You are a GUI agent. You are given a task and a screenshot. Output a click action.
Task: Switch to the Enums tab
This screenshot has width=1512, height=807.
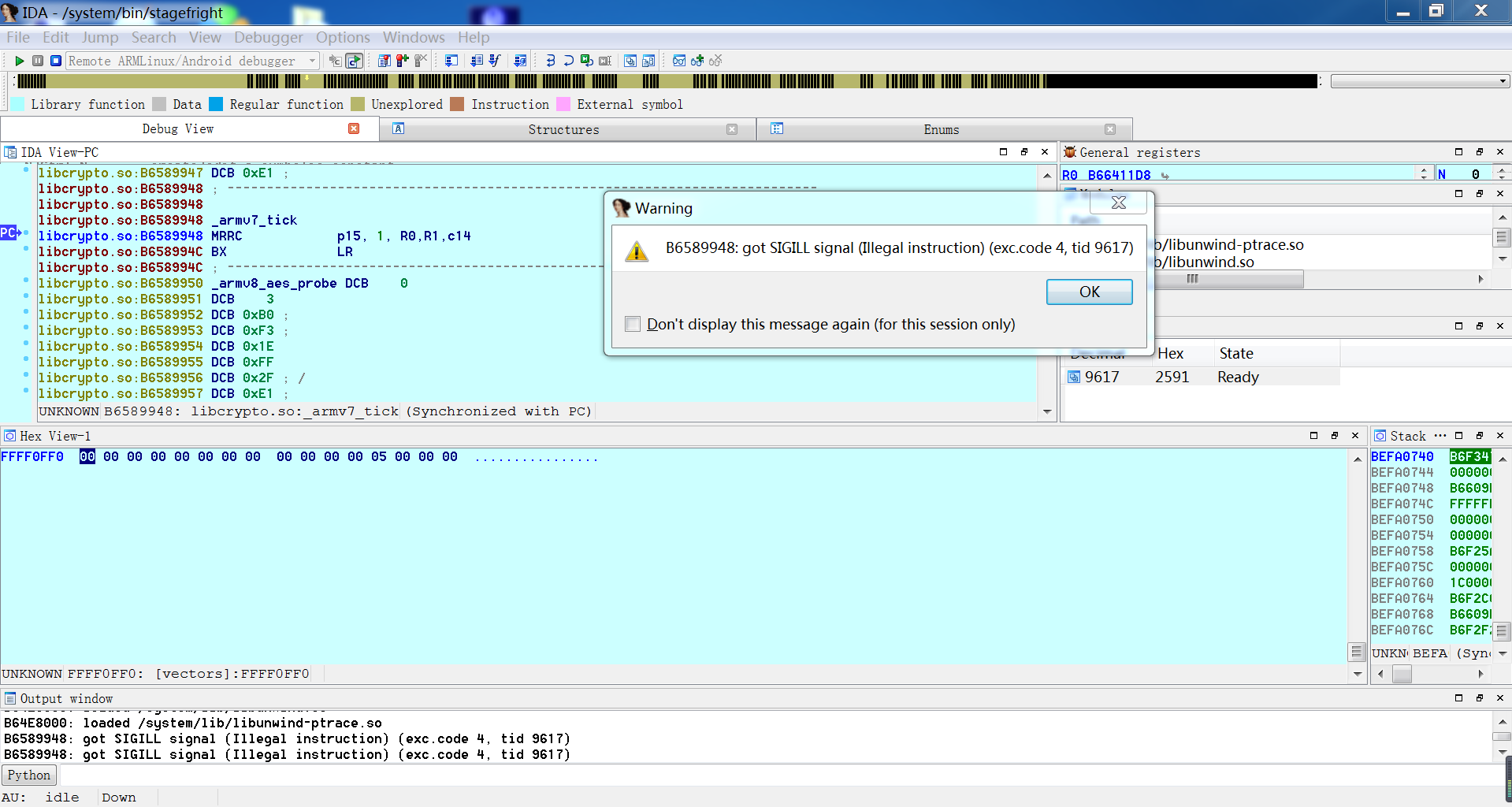click(942, 129)
